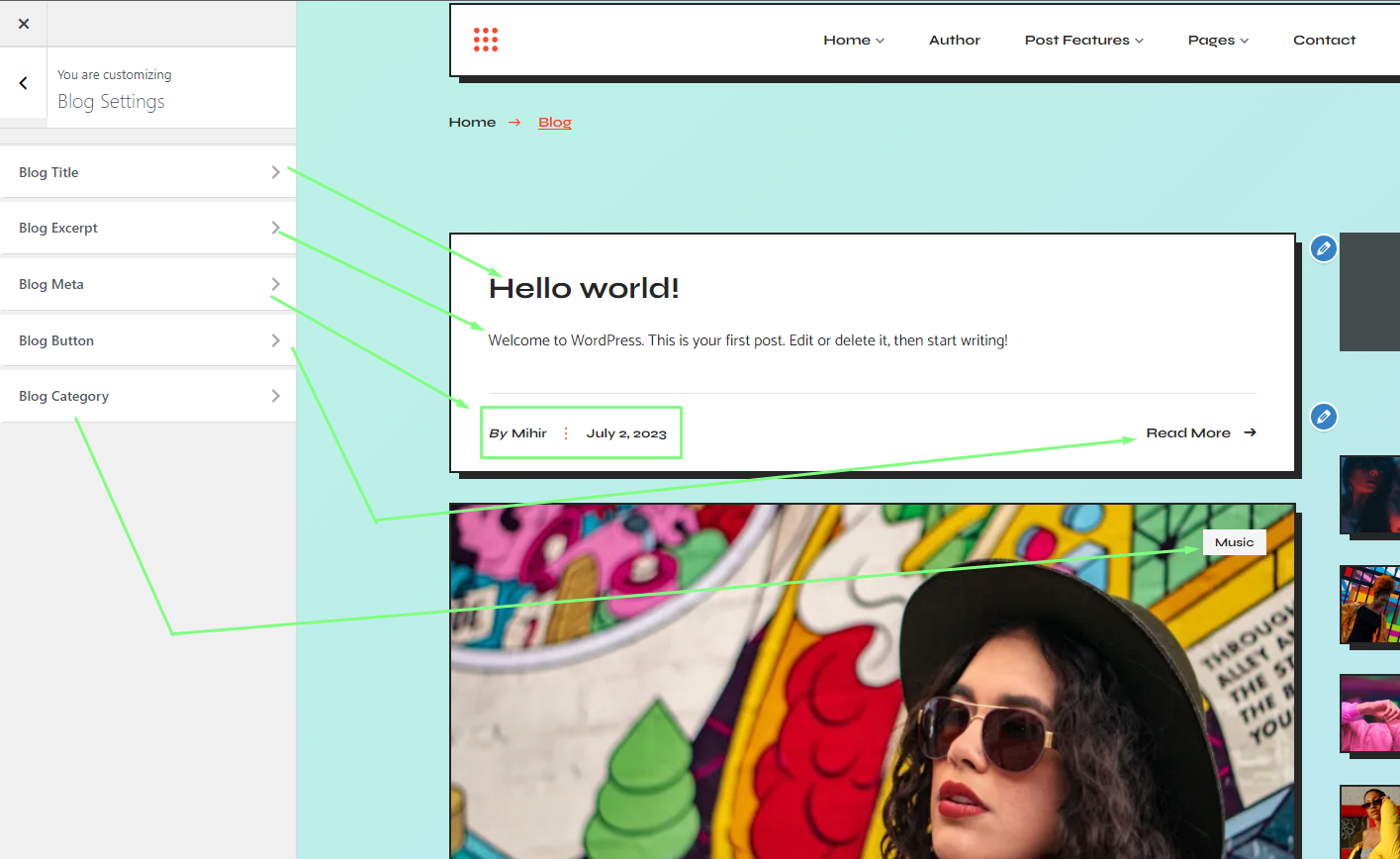Screen dimensions: 1400x859
Task: Open the Blog Excerpt settings section
Action: pos(147,228)
